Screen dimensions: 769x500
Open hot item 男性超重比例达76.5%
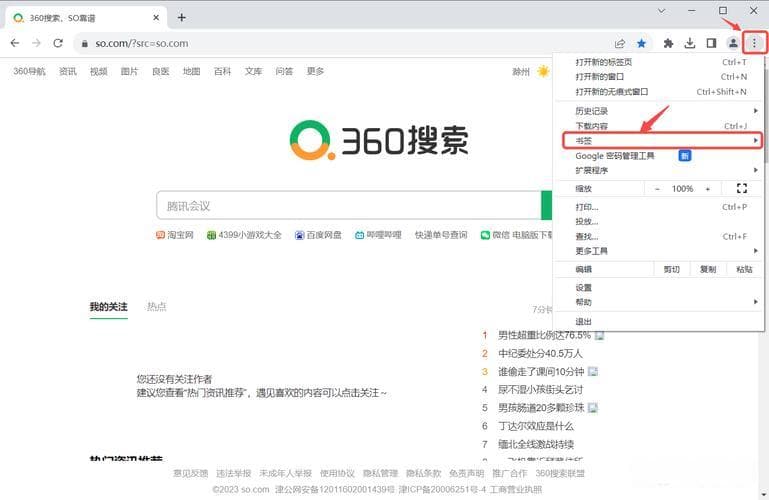[544, 335]
